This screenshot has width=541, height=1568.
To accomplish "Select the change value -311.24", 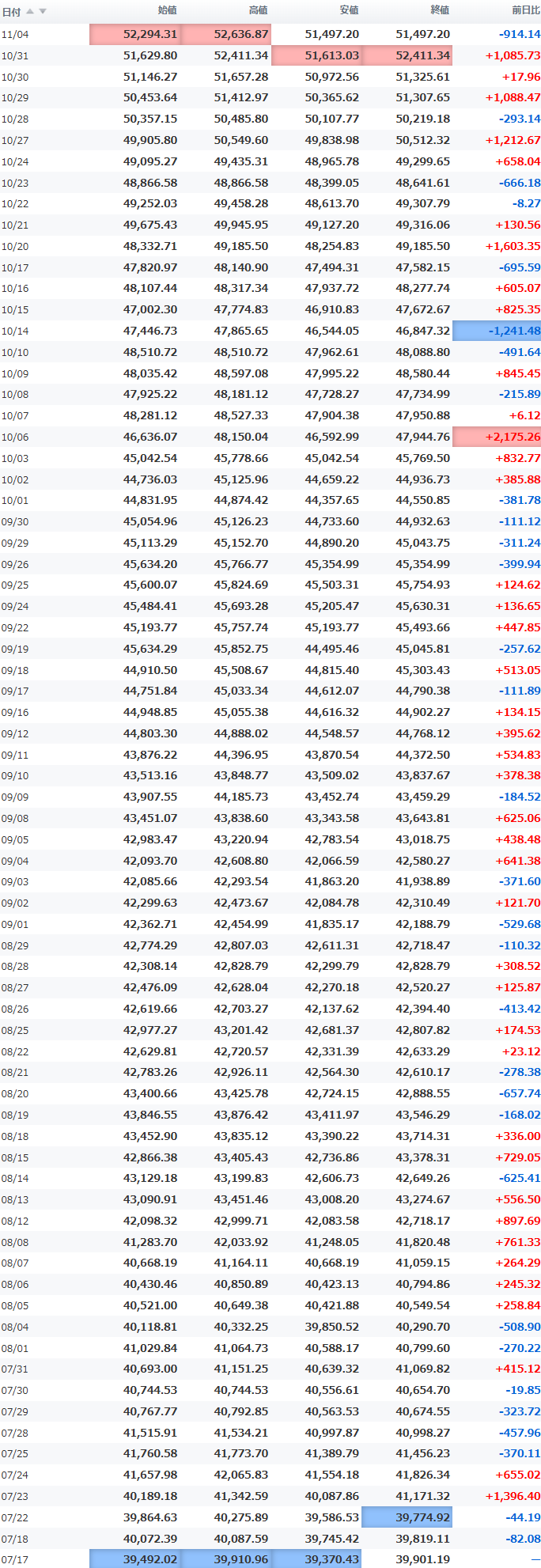I will [520, 543].
